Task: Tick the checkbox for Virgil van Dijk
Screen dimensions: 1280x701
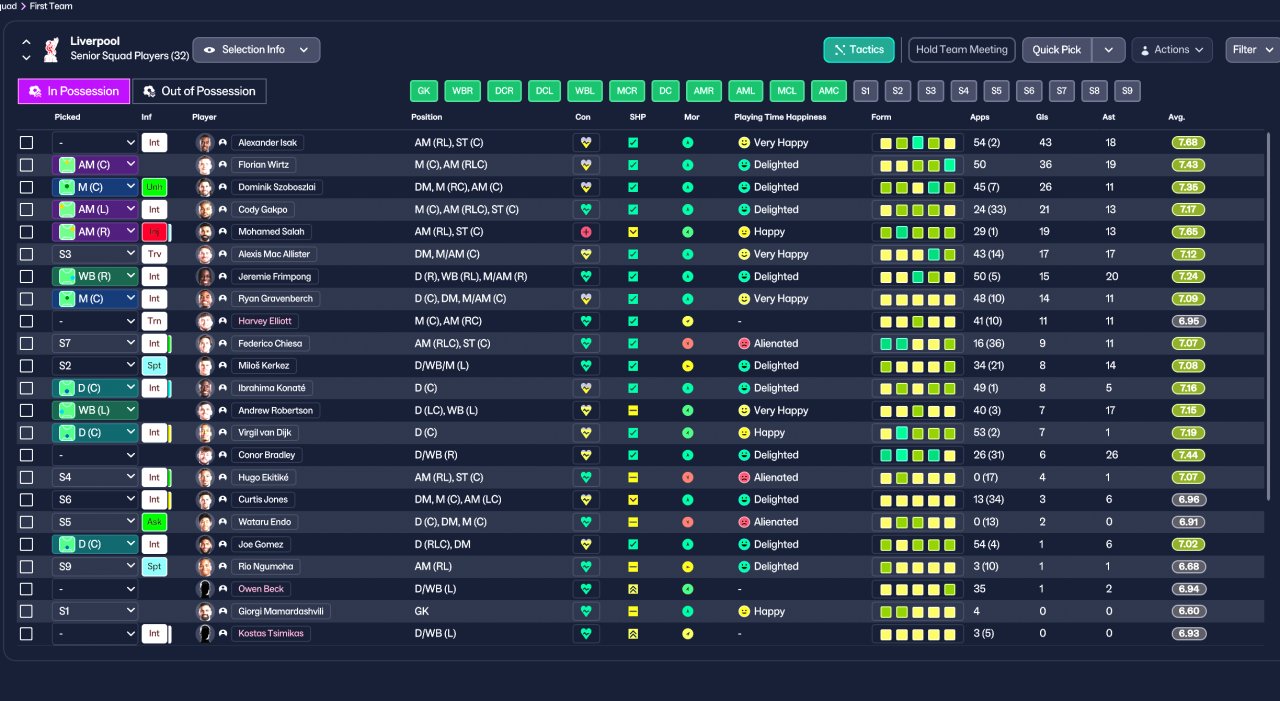Action: point(27,433)
